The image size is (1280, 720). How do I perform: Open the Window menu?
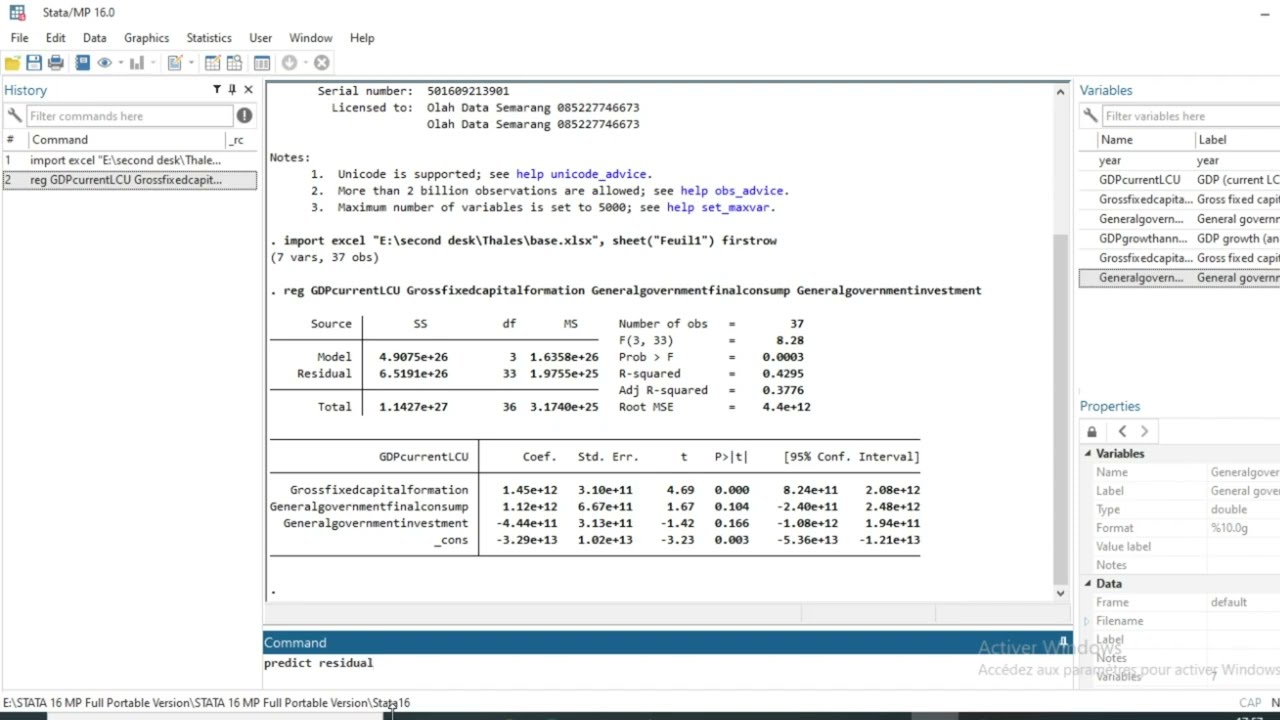[311, 38]
